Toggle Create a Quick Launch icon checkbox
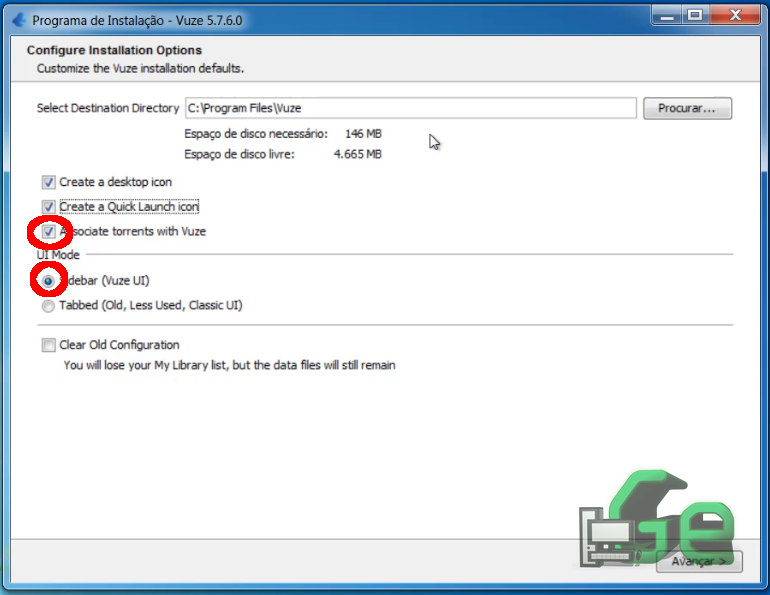 [48, 207]
